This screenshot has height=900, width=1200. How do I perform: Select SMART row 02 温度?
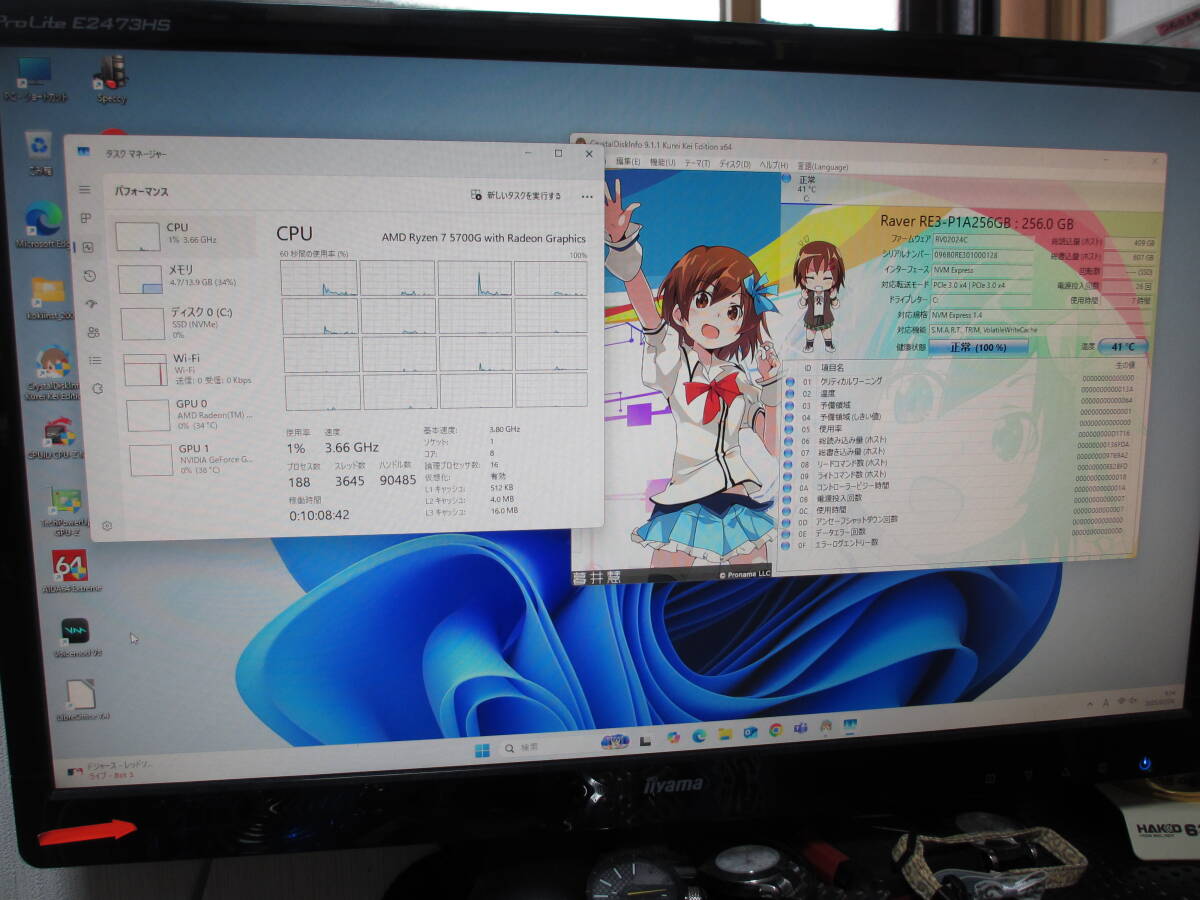960,393
